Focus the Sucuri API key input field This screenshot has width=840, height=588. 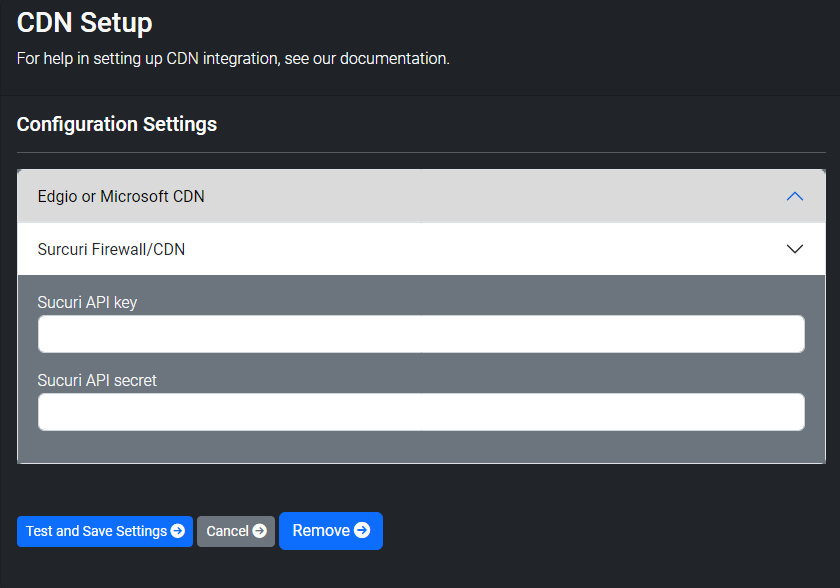point(421,334)
